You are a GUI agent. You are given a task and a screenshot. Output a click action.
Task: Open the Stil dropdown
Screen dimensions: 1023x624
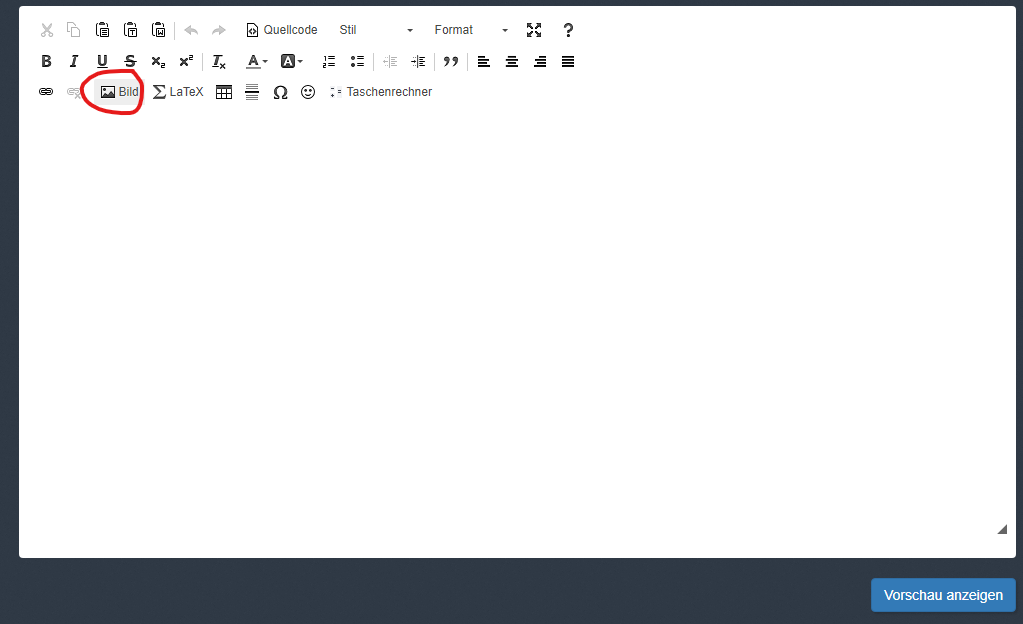pyautogui.click(x=376, y=30)
